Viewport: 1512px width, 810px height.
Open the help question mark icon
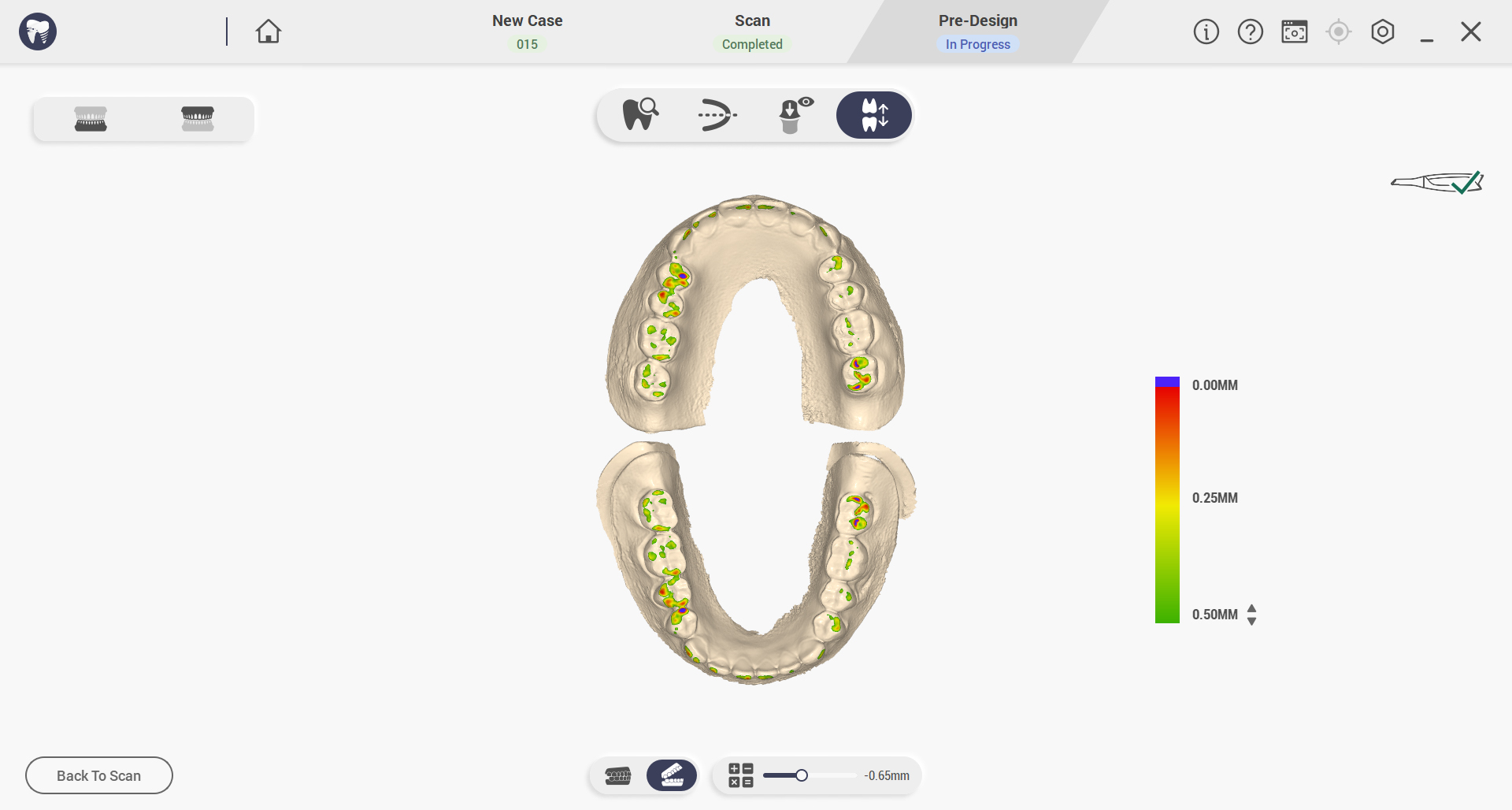pyautogui.click(x=1251, y=32)
